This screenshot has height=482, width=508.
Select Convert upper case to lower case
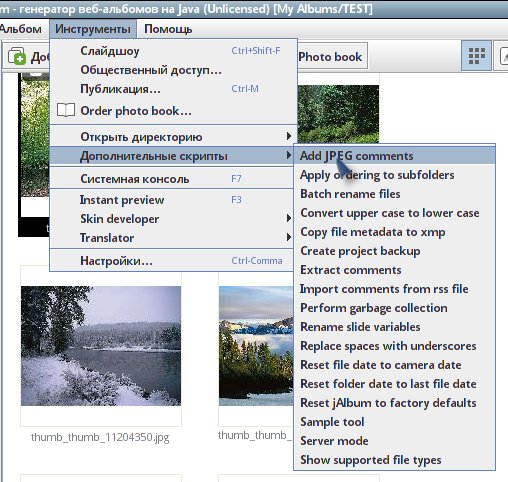[x=394, y=213]
